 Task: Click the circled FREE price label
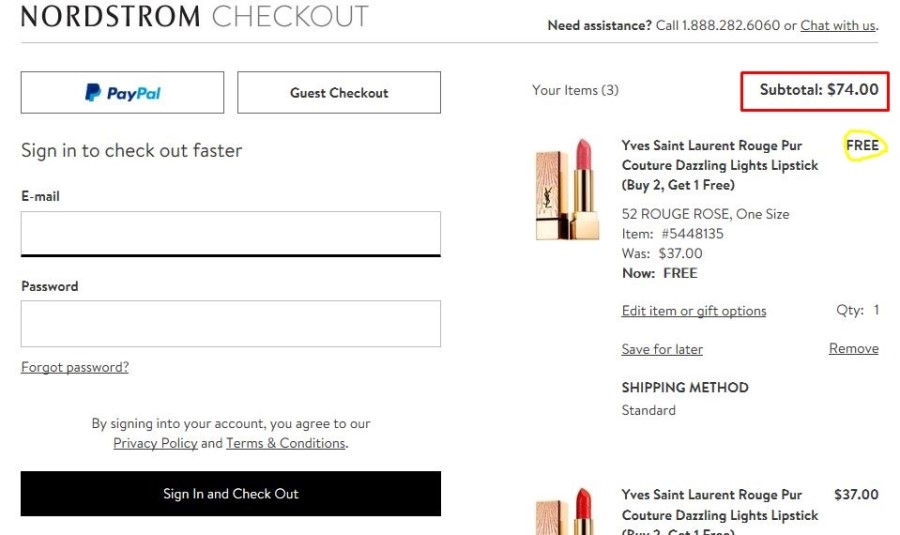(862, 146)
